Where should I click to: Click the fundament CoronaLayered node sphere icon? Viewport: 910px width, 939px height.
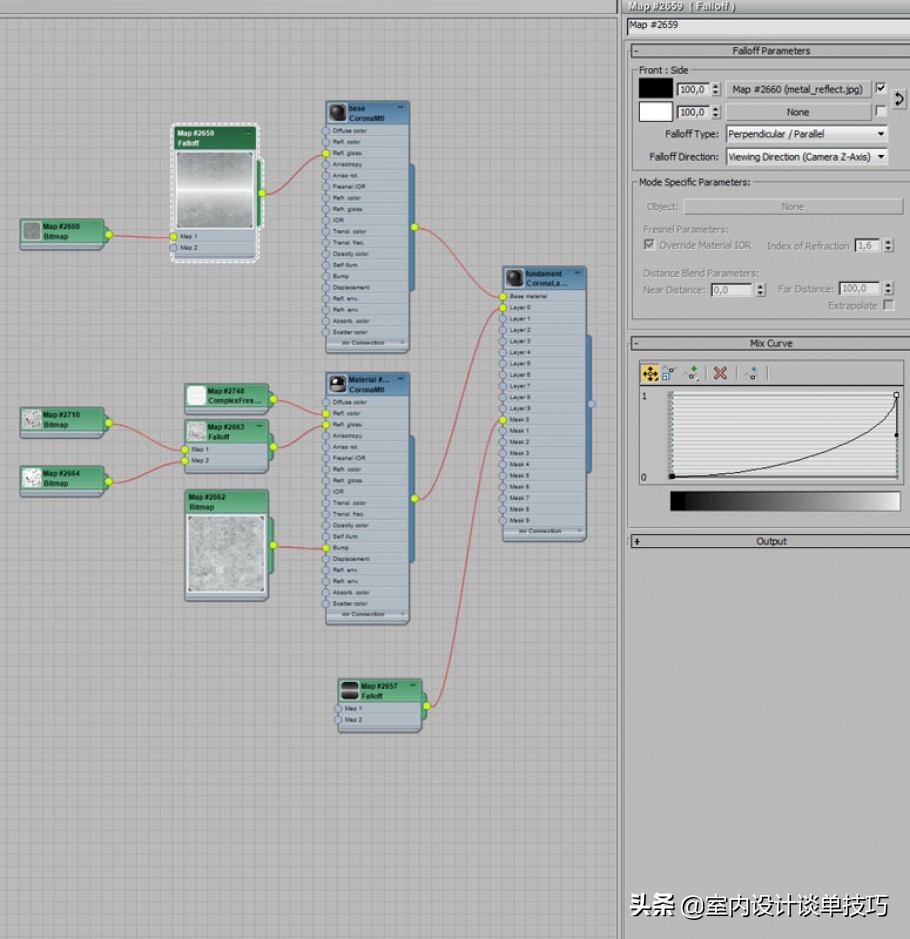point(515,278)
